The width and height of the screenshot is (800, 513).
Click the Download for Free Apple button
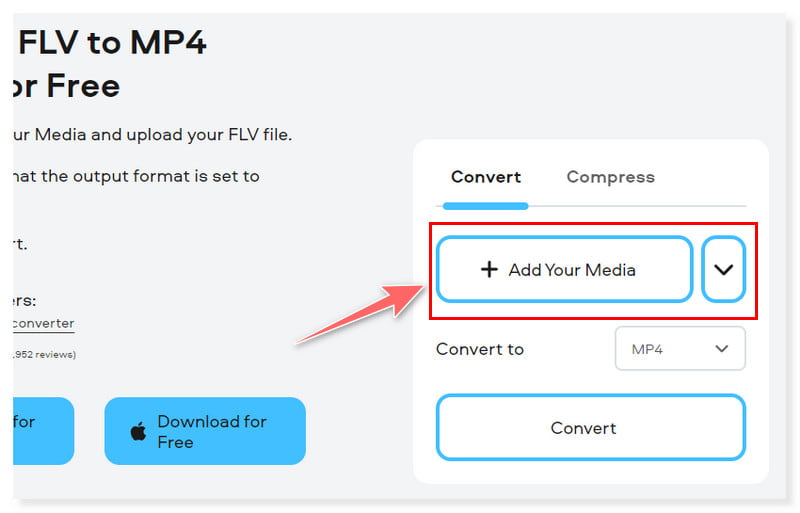pyautogui.click(x=205, y=431)
